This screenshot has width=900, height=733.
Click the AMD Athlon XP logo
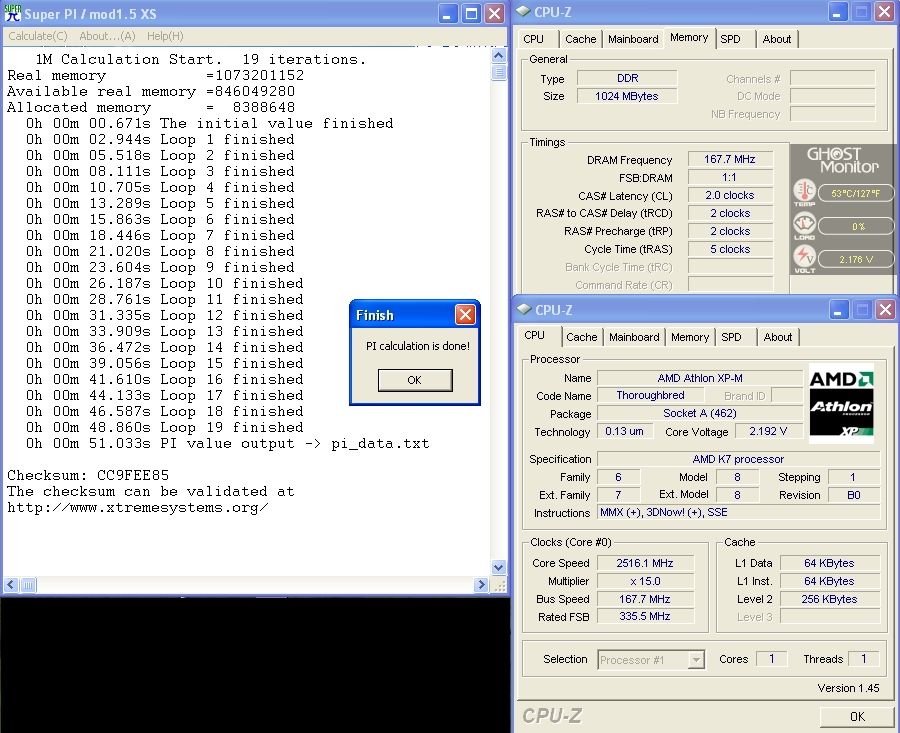coord(841,403)
